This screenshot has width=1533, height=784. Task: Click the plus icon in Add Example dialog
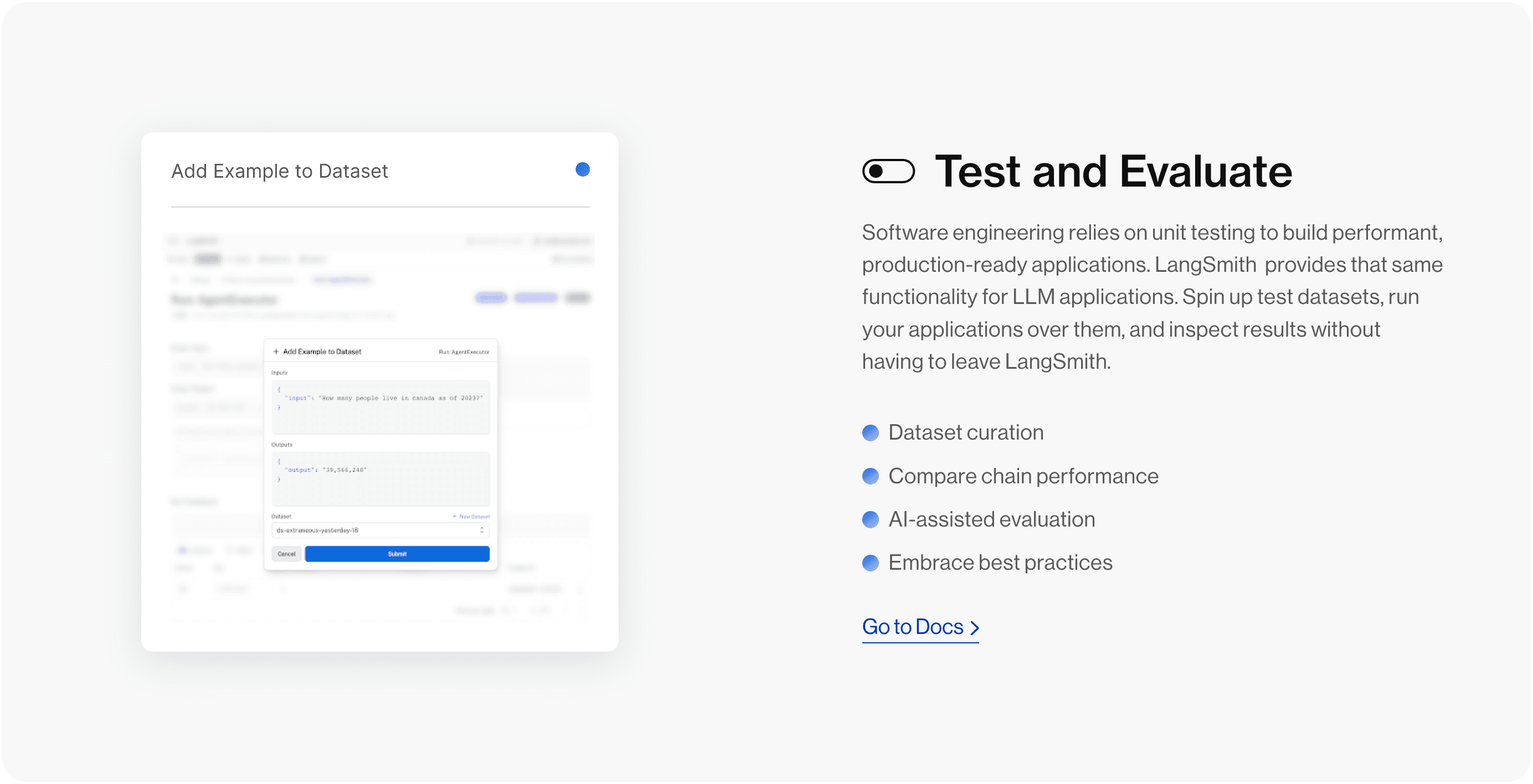276,352
